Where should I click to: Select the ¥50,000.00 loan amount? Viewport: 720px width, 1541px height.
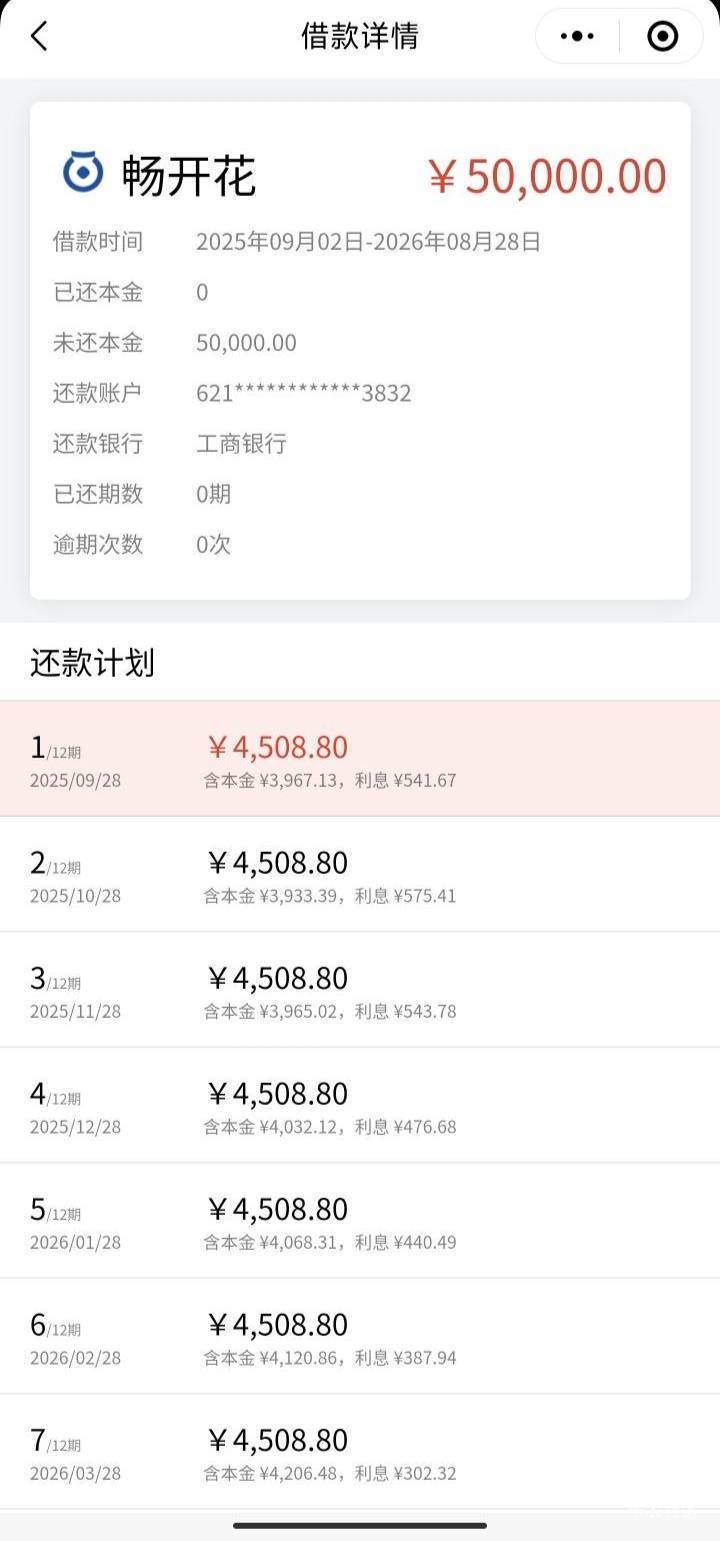[547, 176]
